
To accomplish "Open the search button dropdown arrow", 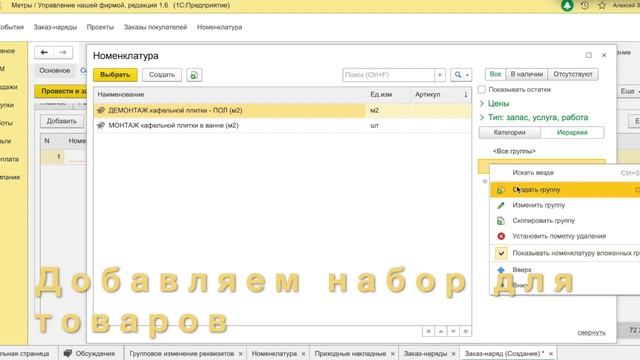I will coord(467,75).
